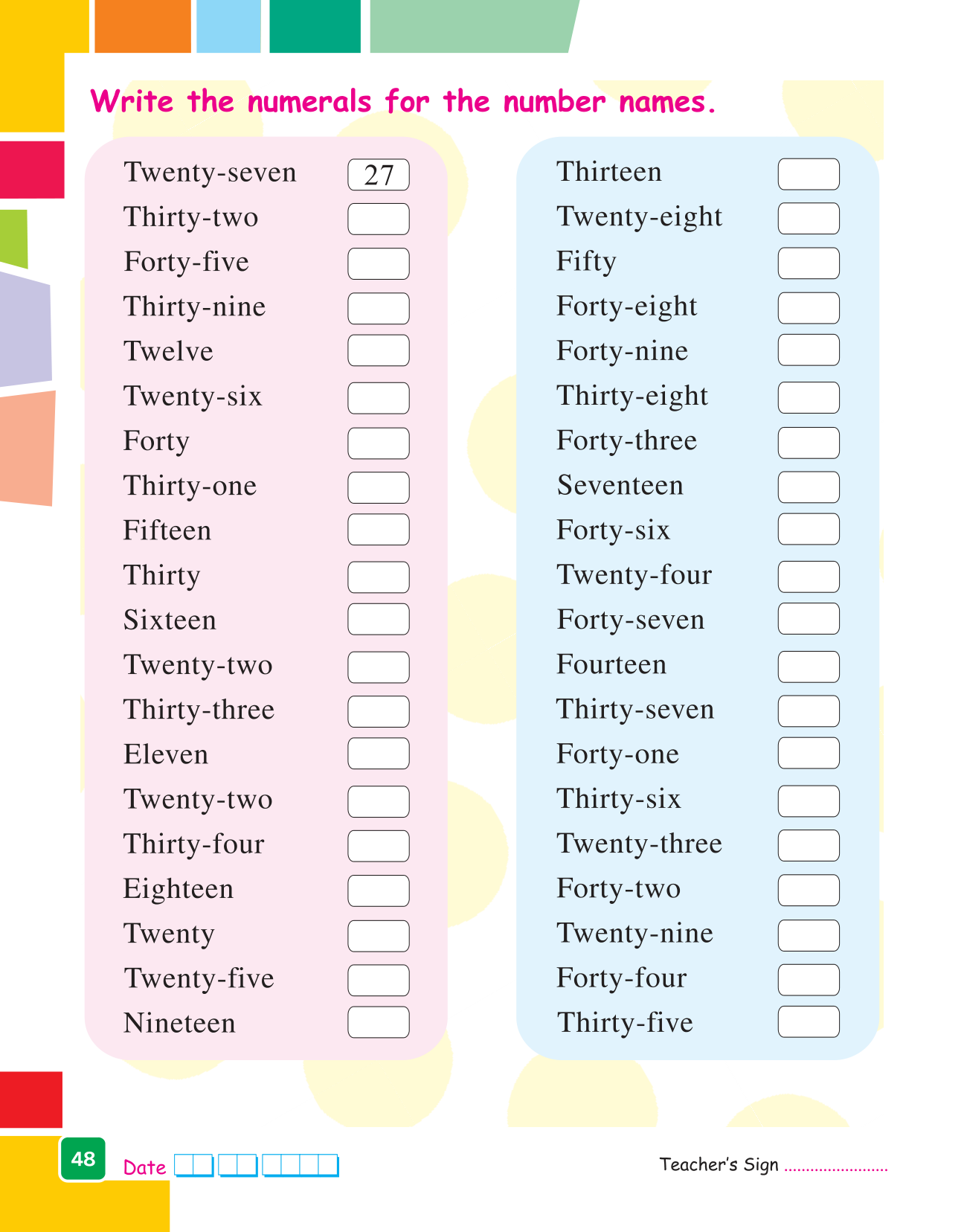Click the light blue square at top
964x1232 pixels.
tap(228, 26)
